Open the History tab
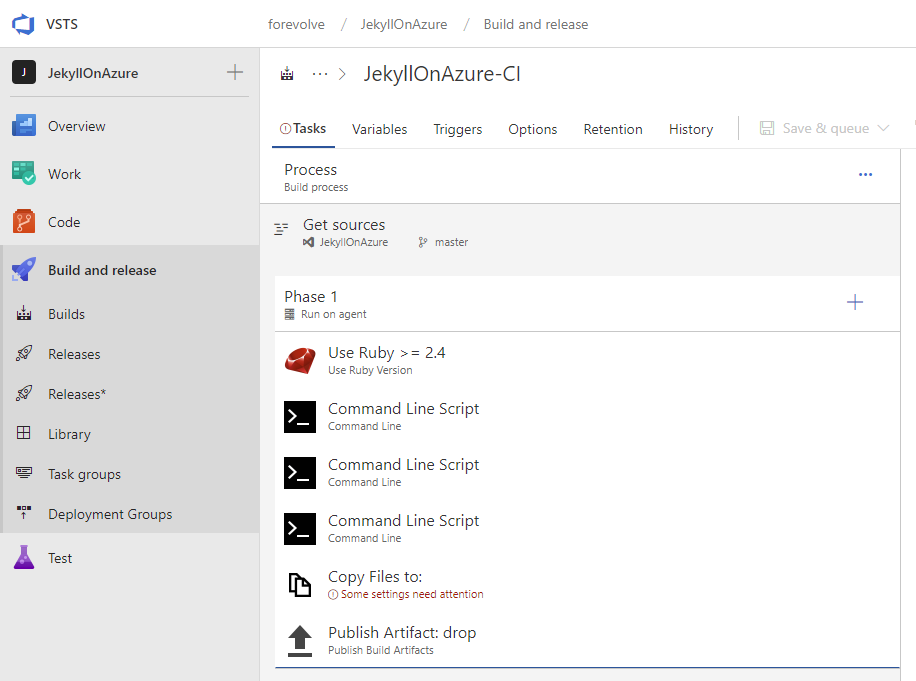Image resolution: width=916 pixels, height=681 pixels. pyautogui.click(x=691, y=130)
